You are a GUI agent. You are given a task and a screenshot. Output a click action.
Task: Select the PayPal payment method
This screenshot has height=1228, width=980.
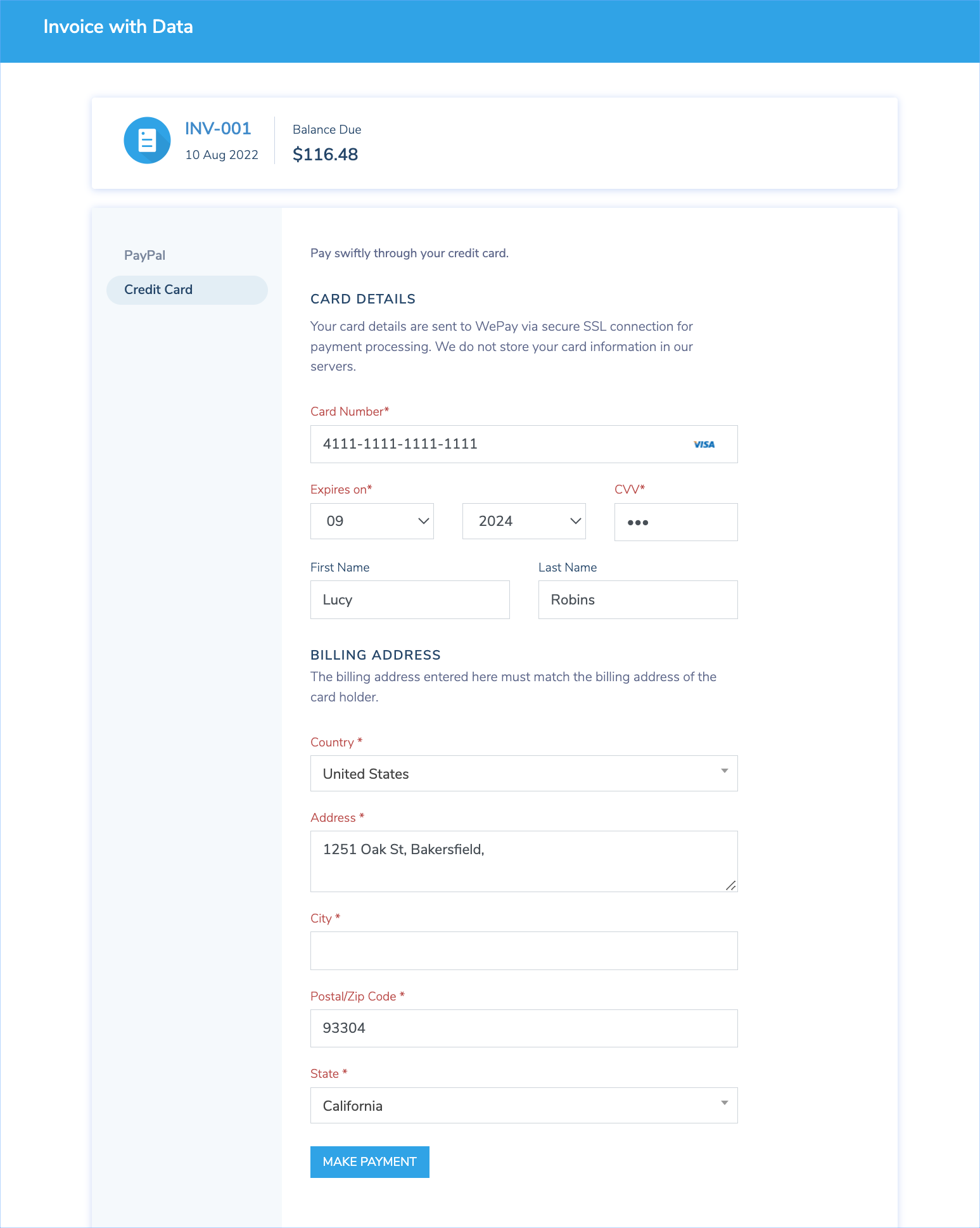[x=144, y=255]
